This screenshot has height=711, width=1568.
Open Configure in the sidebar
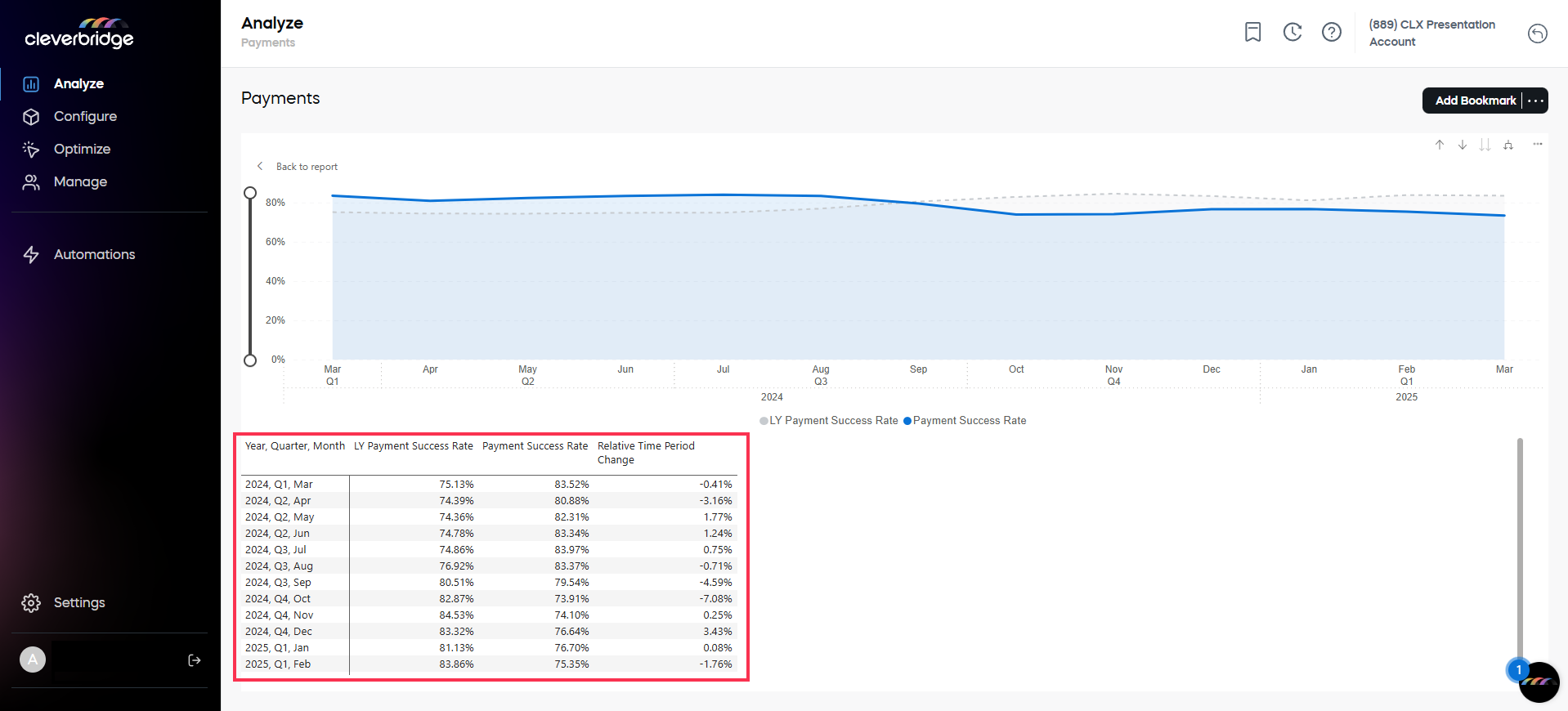tap(85, 116)
